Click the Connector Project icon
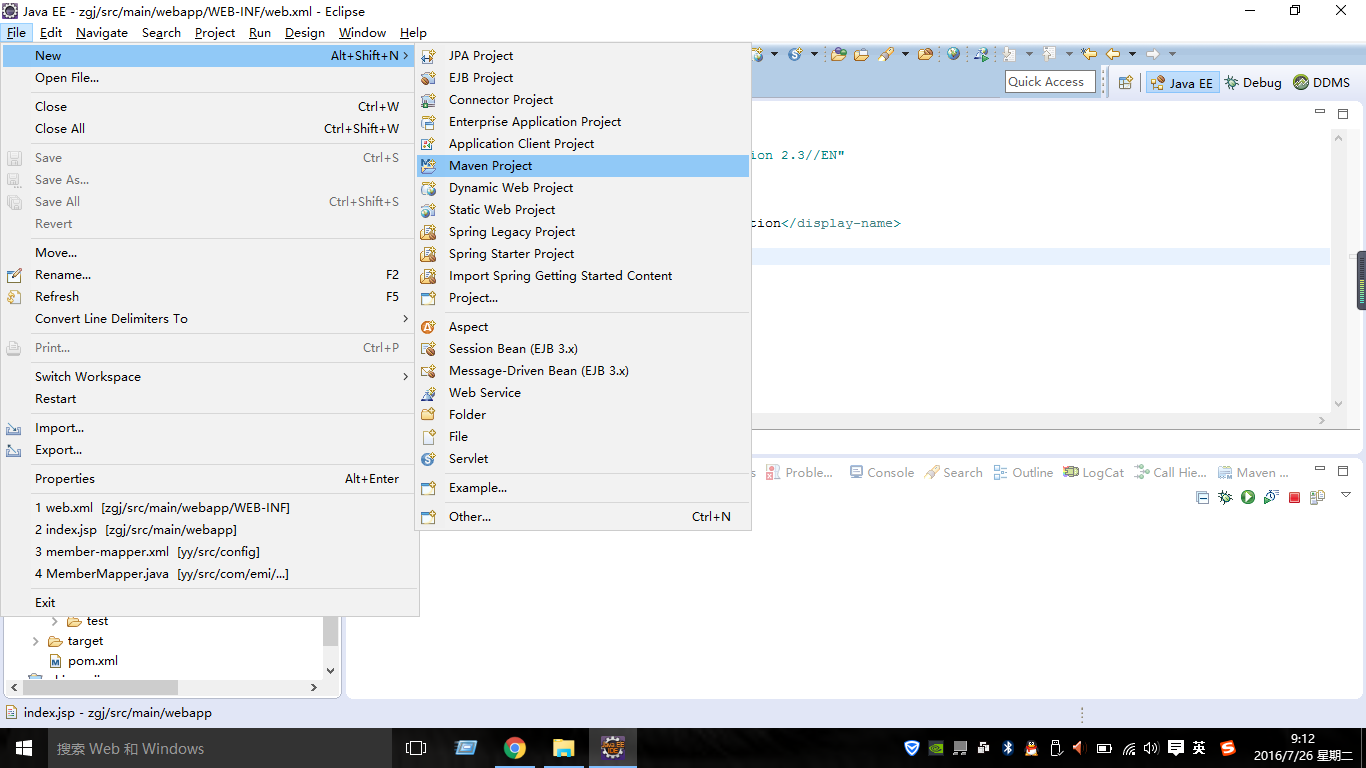Screen dimensions: 1366x768 point(428,100)
